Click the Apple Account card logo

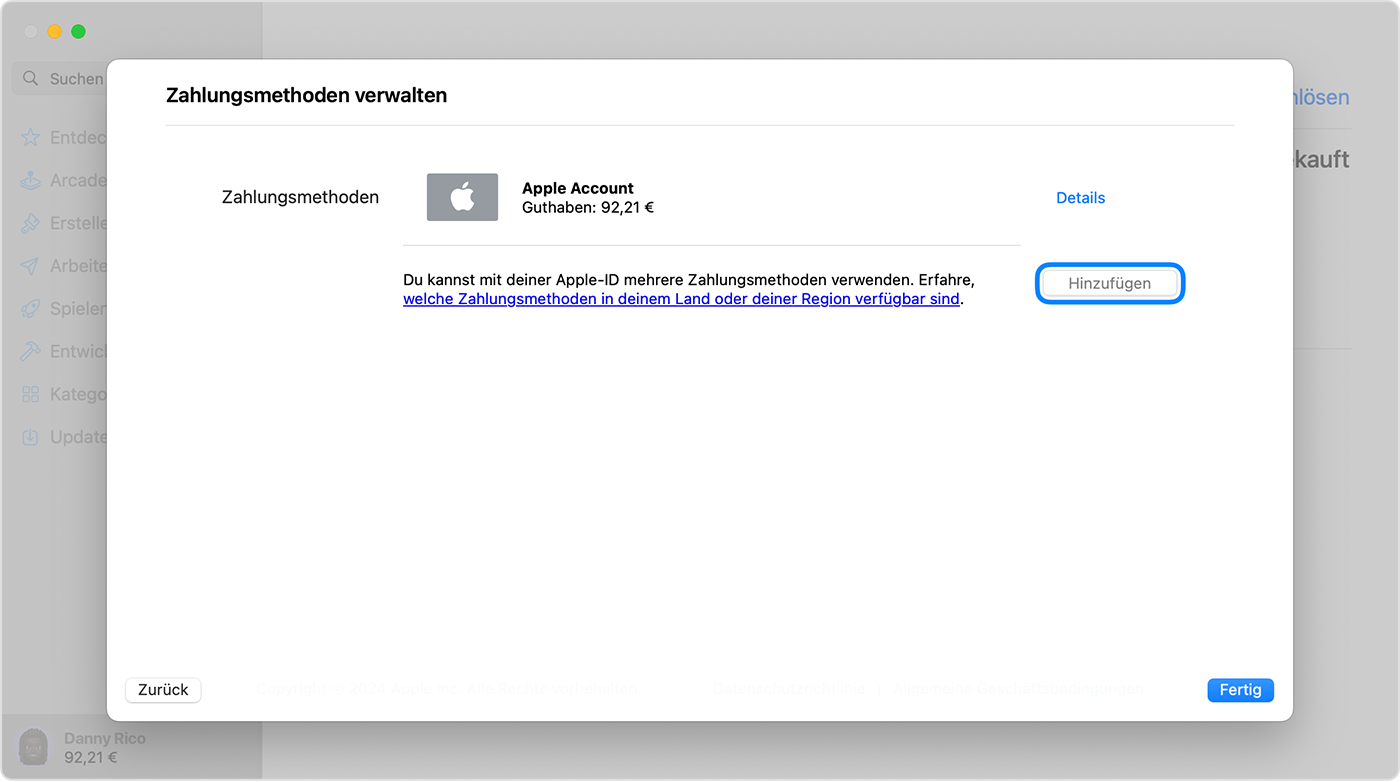click(462, 197)
